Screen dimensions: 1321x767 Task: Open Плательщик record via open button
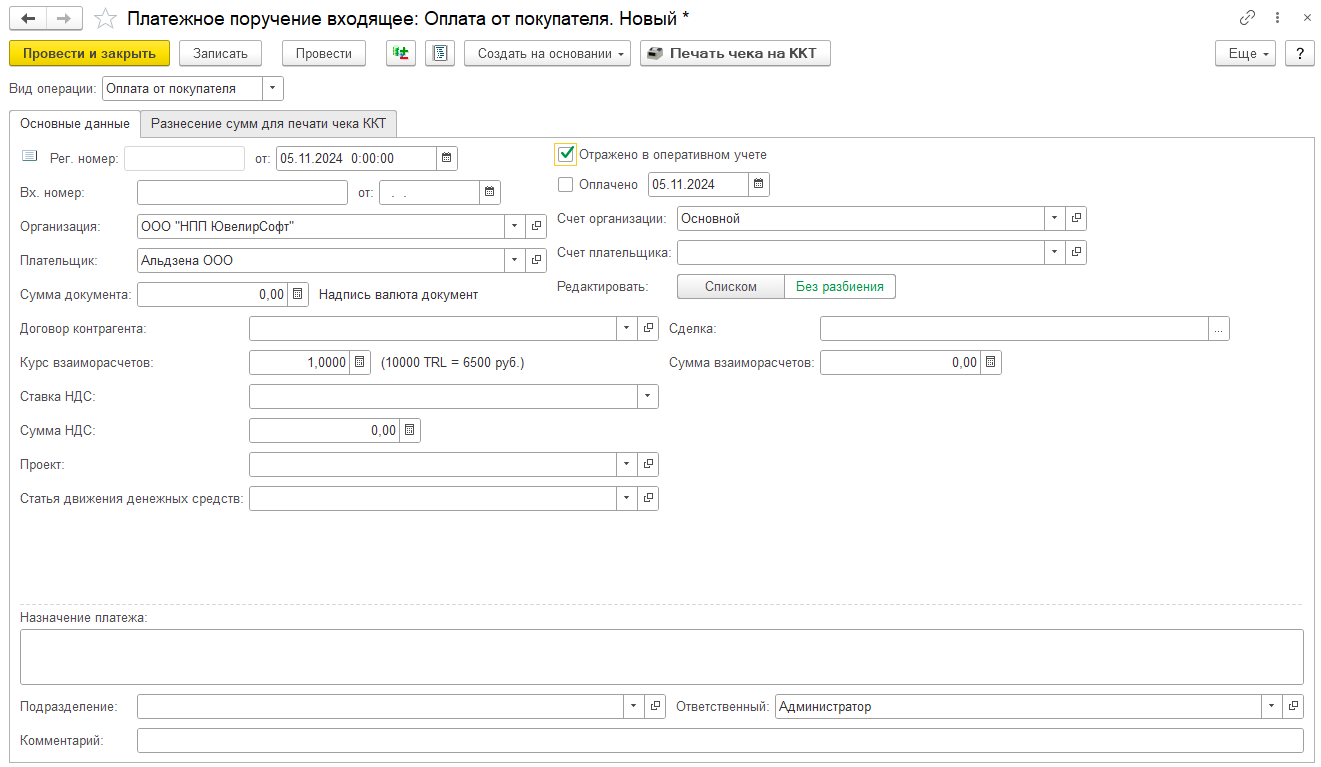pos(537,260)
